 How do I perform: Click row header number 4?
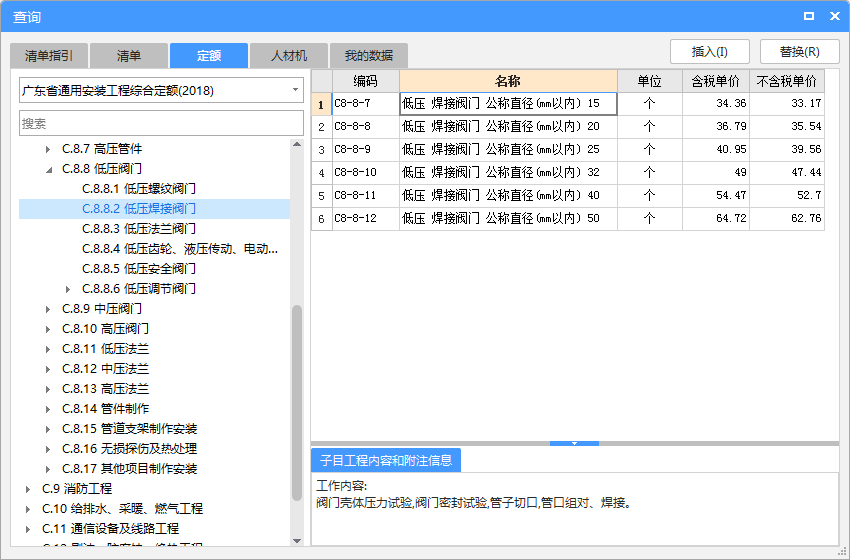(321, 173)
